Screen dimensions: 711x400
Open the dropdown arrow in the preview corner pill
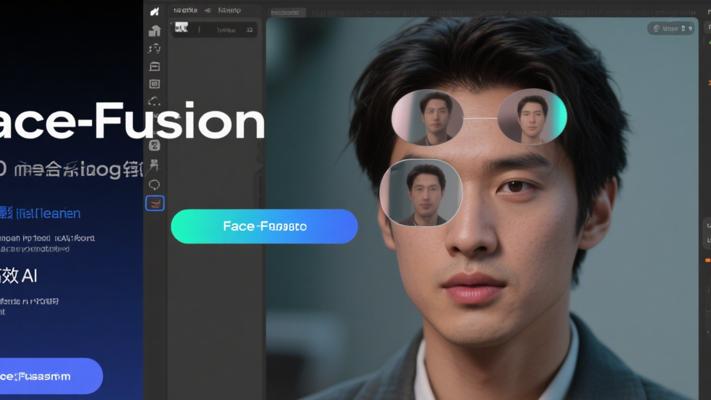coord(690,29)
